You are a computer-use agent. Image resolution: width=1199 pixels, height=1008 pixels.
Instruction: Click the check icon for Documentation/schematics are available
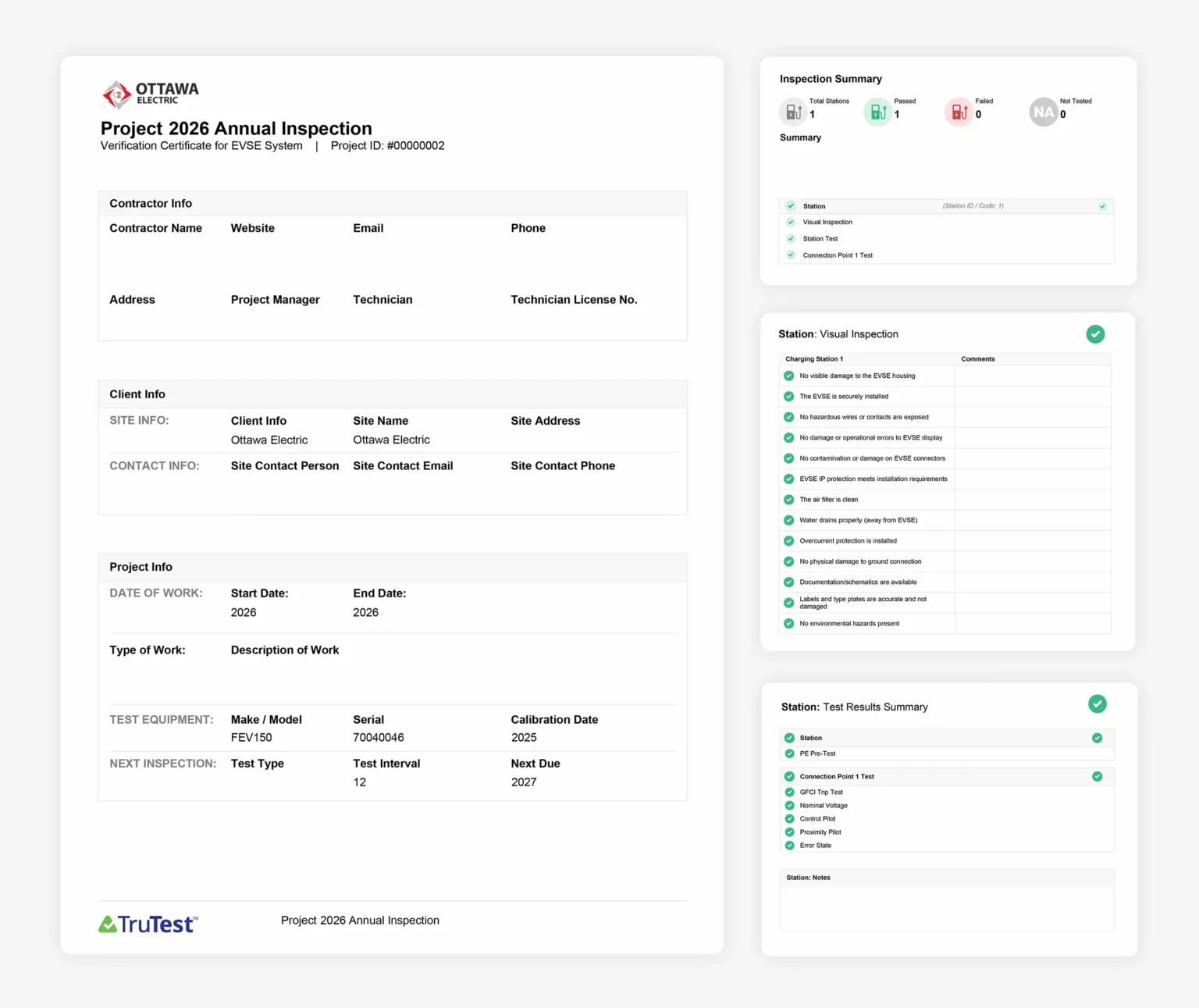(788, 582)
